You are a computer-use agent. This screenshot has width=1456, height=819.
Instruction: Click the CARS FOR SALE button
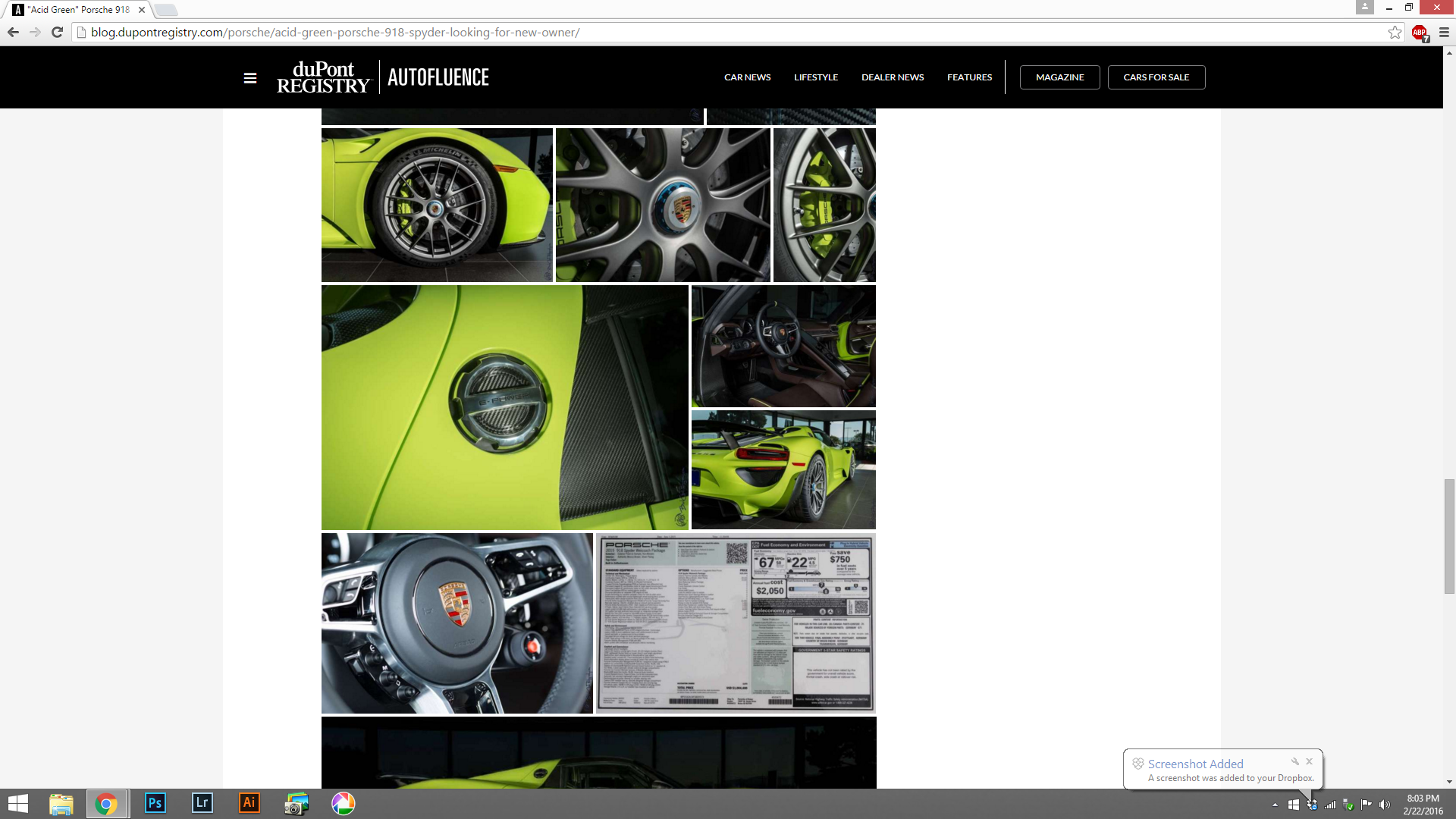(1156, 77)
